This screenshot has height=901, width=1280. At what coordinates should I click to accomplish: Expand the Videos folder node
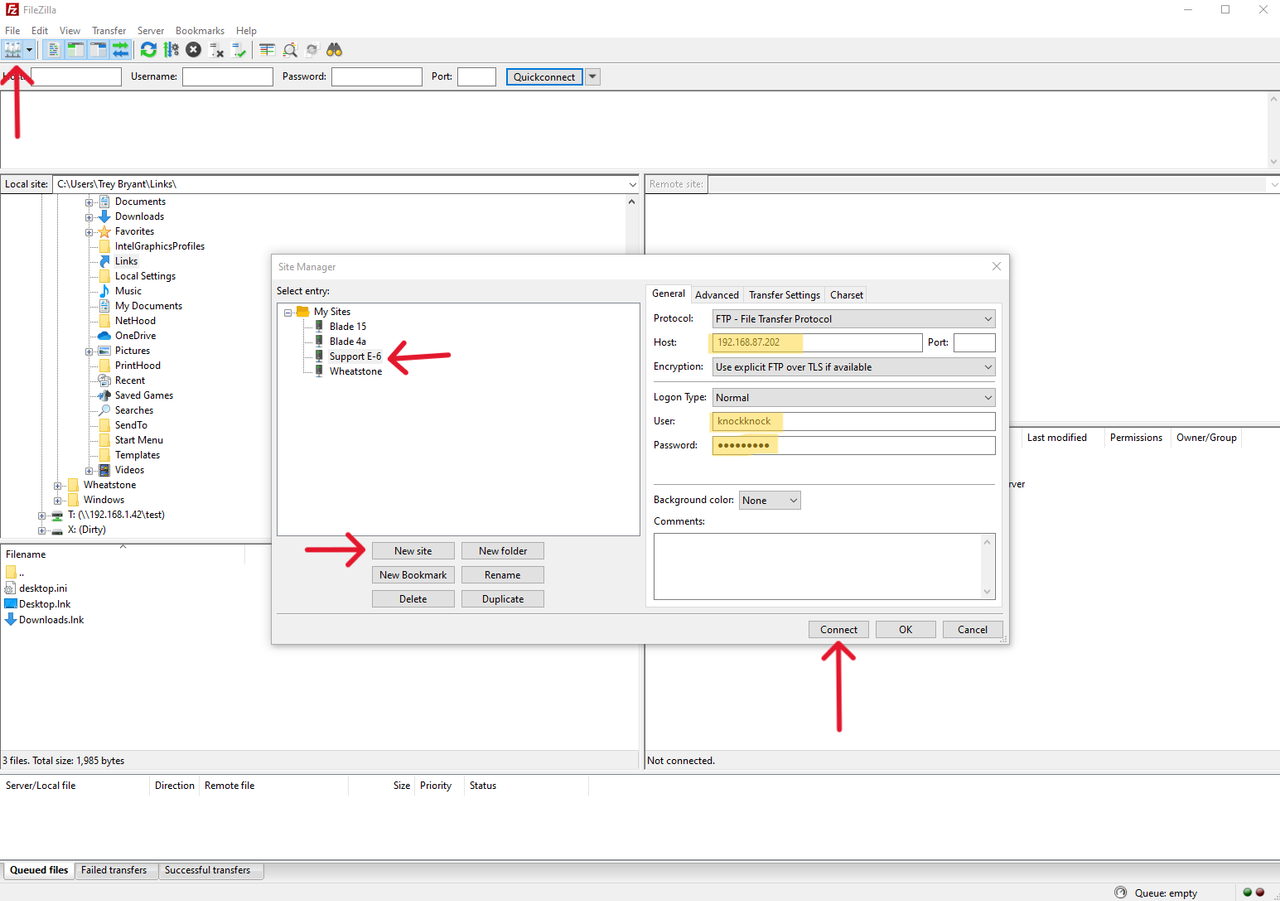coord(89,470)
